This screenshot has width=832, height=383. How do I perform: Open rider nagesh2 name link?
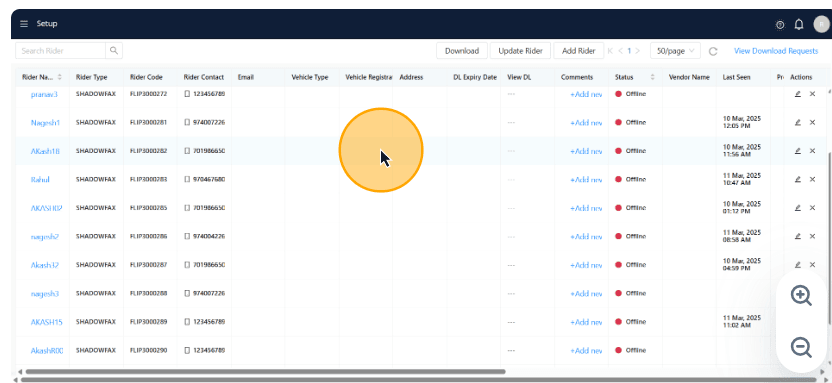45,237
